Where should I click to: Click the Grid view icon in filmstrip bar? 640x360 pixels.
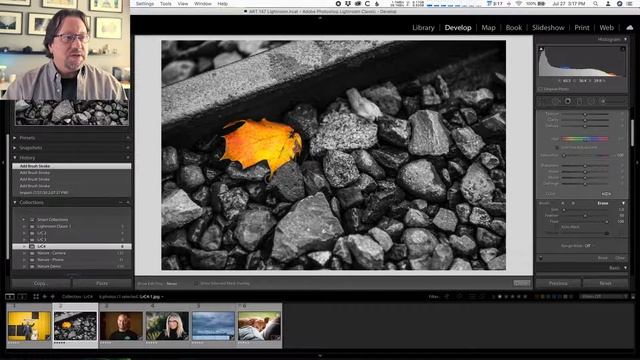36,297
